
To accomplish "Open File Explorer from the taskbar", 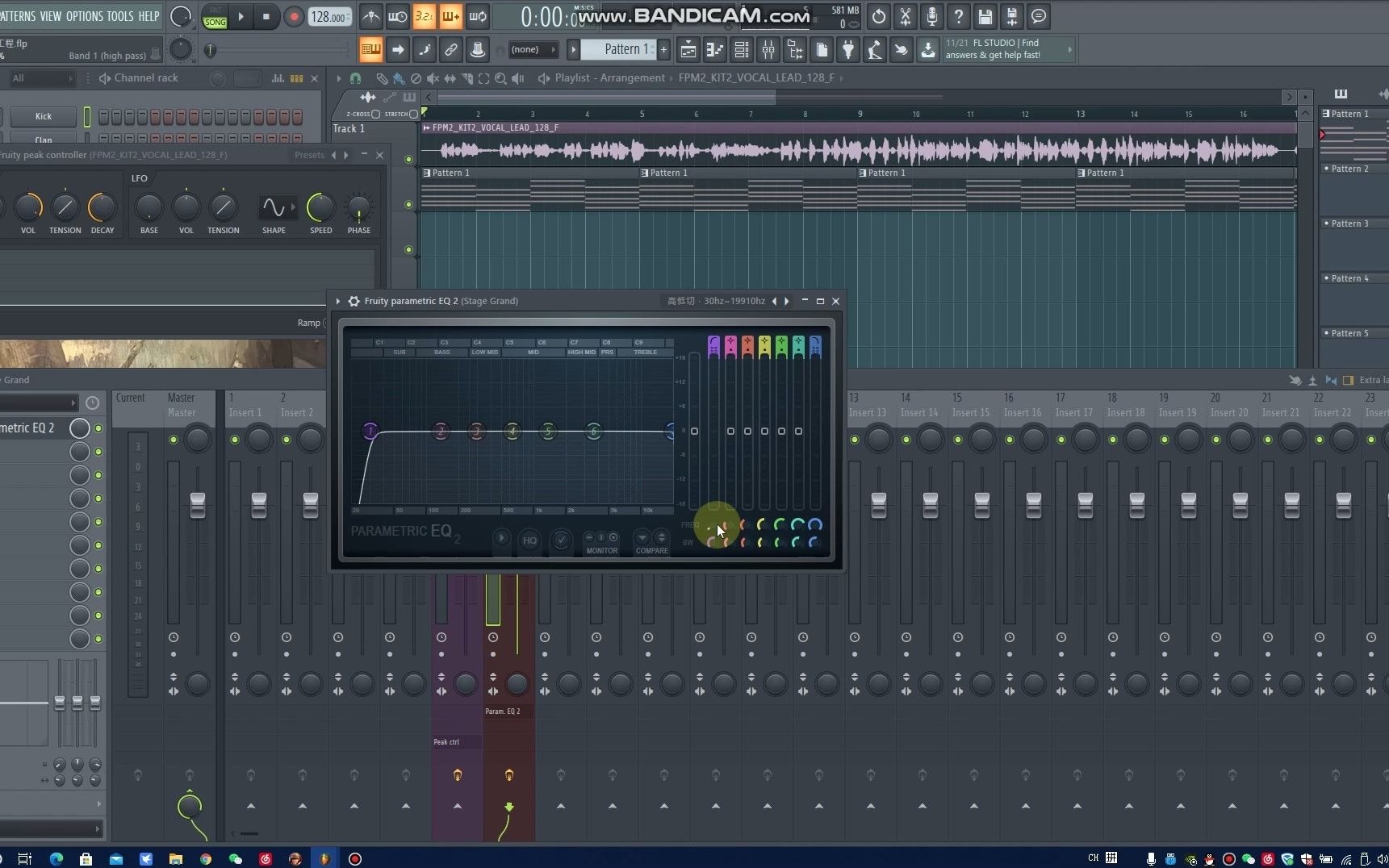I will [175, 858].
